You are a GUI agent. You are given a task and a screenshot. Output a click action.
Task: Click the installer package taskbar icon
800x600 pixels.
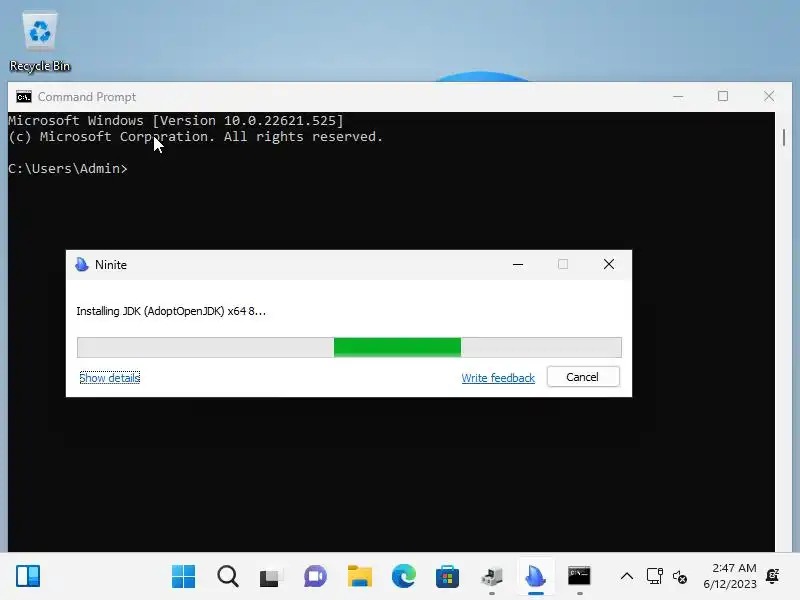[x=492, y=577]
